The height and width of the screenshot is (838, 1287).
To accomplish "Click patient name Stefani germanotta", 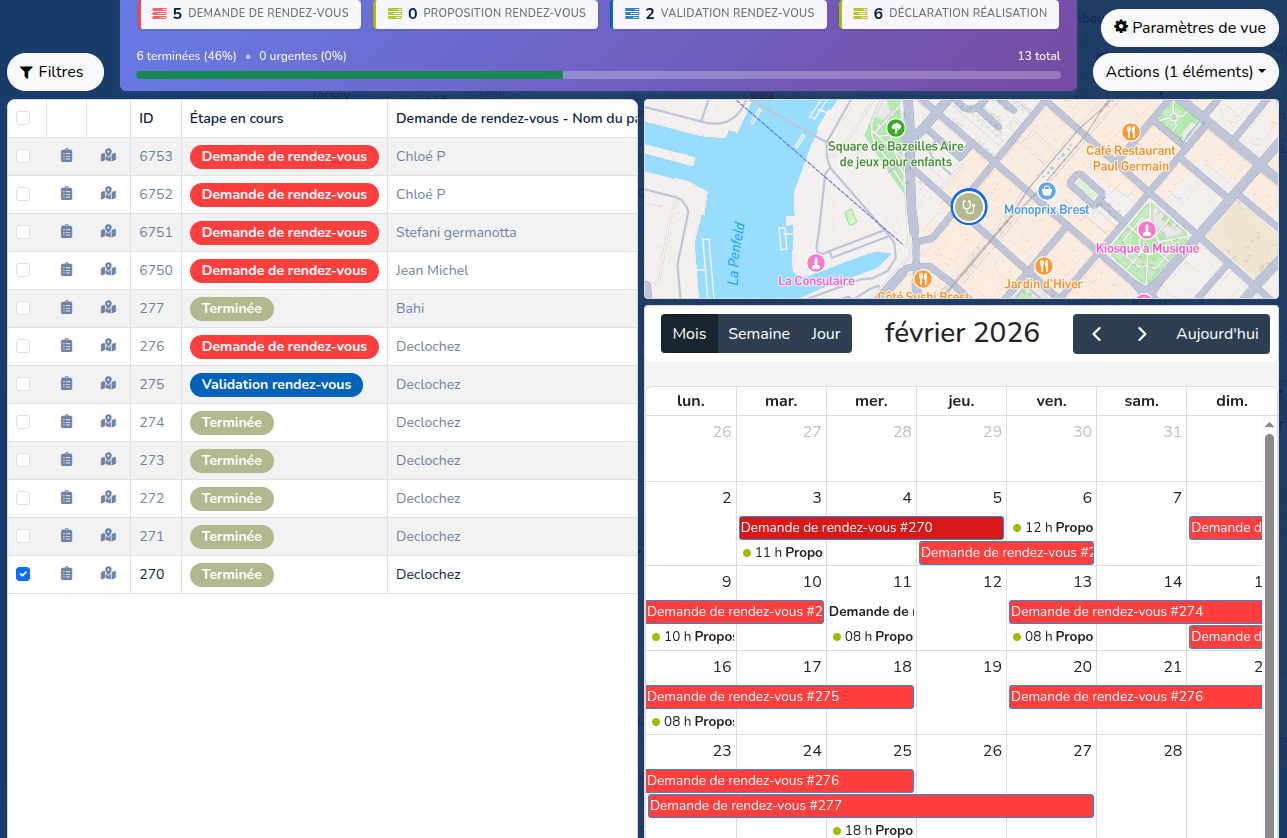I will (x=456, y=232).
